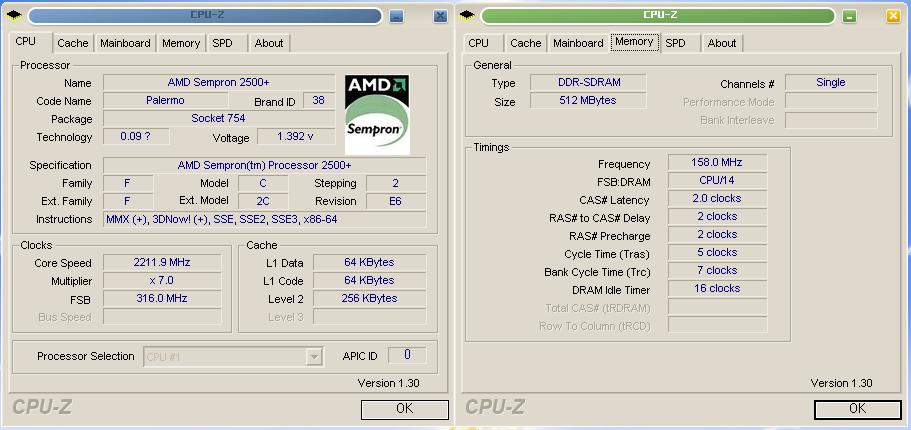Close the right CPU-Z window

tap(893, 16)
